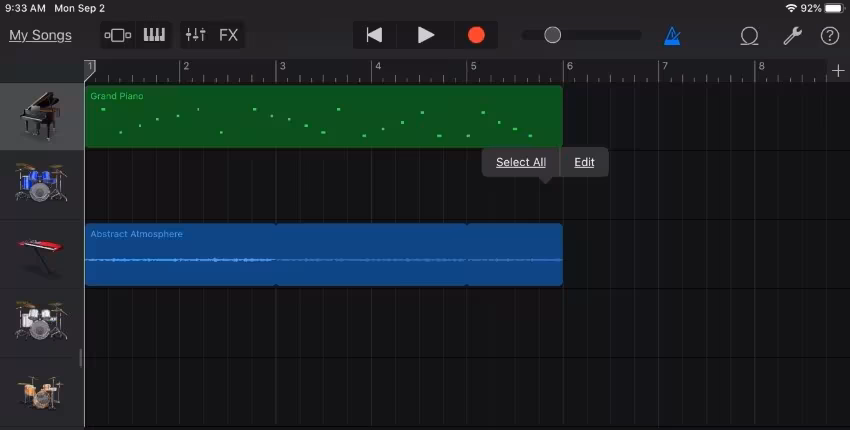Open the Loop Browser
The width and height of the screenshot is (850, 430).
[x=749, y=35]
